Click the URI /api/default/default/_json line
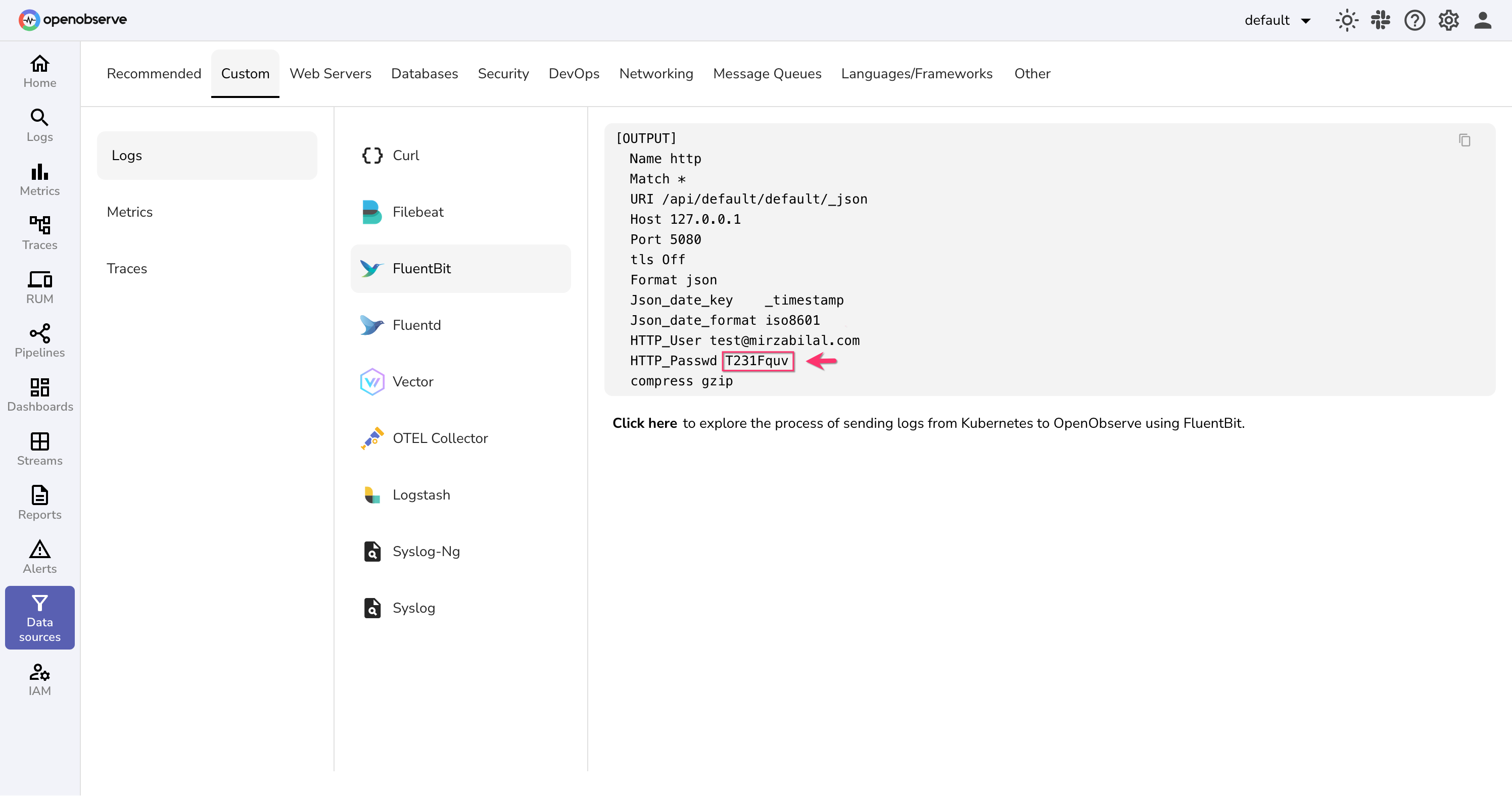 [748, 199]
